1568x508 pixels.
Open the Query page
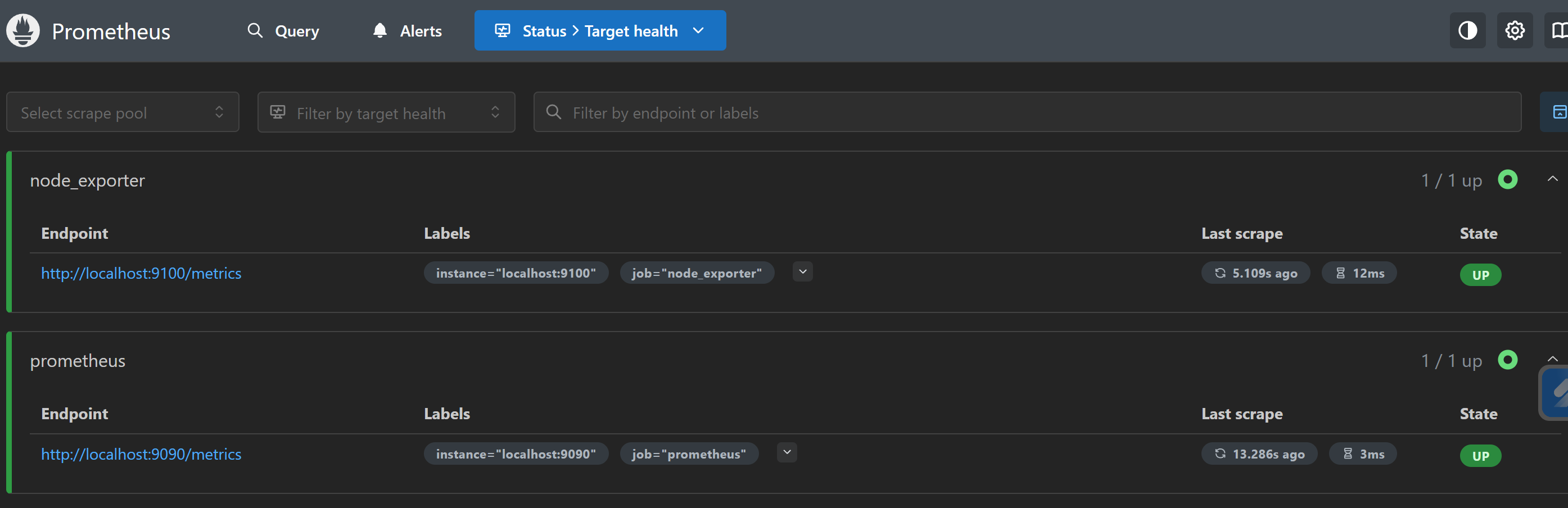tap(283, 30)
